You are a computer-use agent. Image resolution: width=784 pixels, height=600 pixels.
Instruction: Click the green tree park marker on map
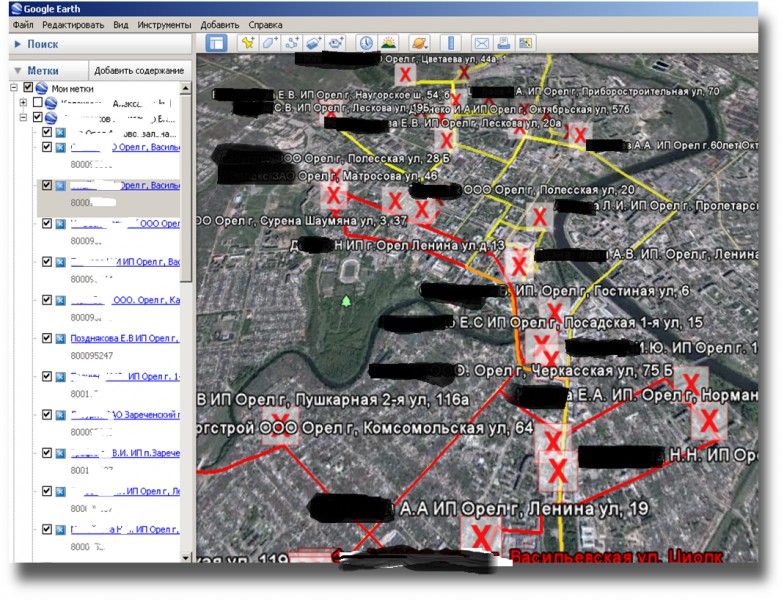pyautogui.click(x=346, y=301)
